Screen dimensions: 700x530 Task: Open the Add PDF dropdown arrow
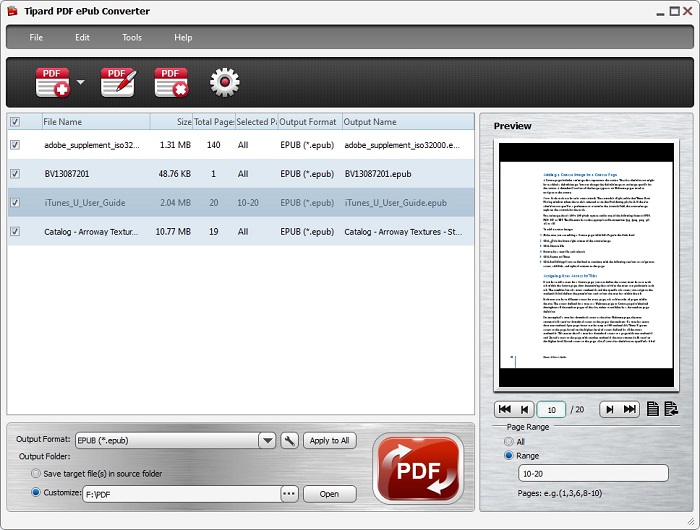[80, 82]
